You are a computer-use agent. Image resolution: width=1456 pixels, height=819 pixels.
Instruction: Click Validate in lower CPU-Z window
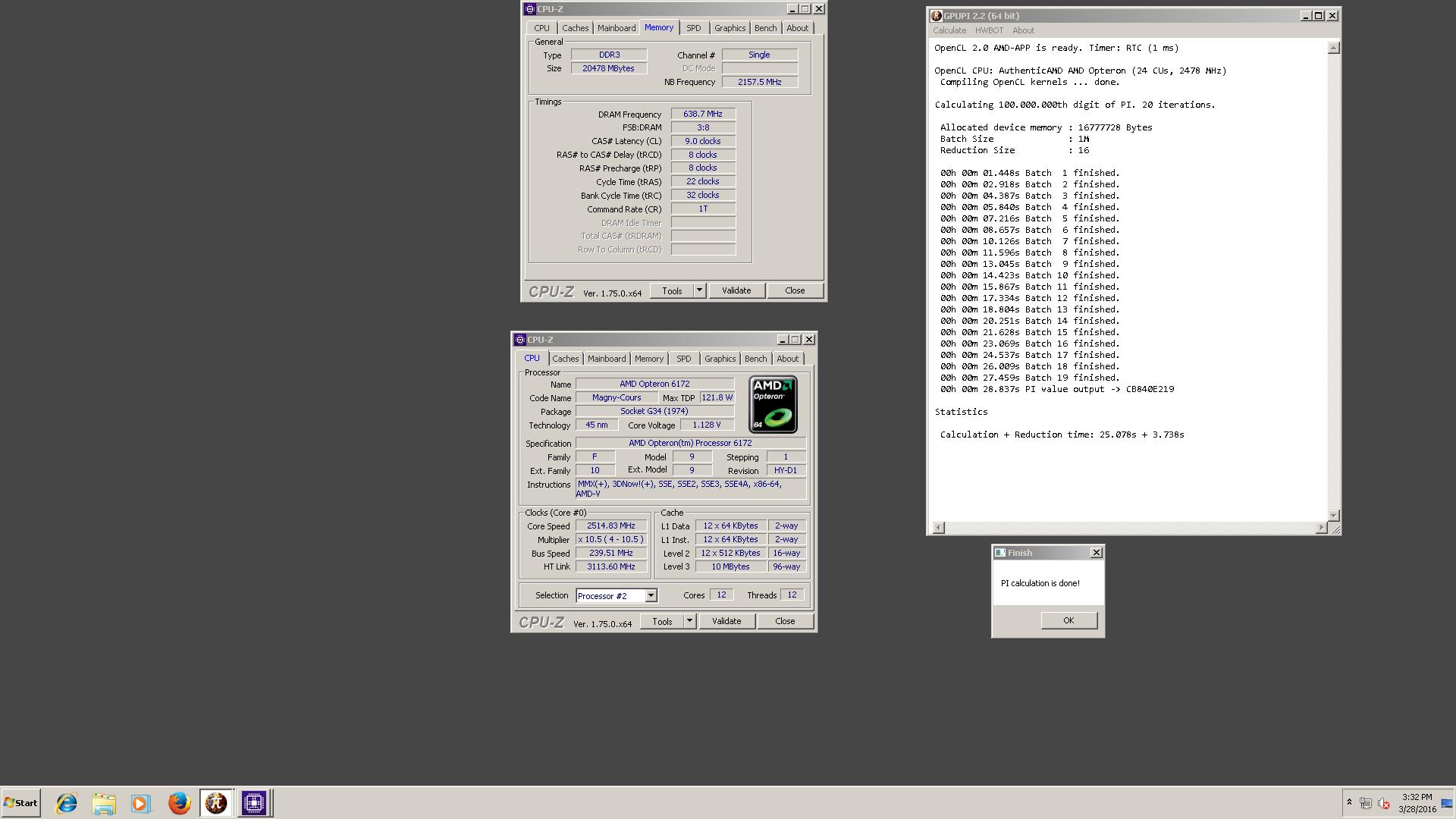coord(726,622)
